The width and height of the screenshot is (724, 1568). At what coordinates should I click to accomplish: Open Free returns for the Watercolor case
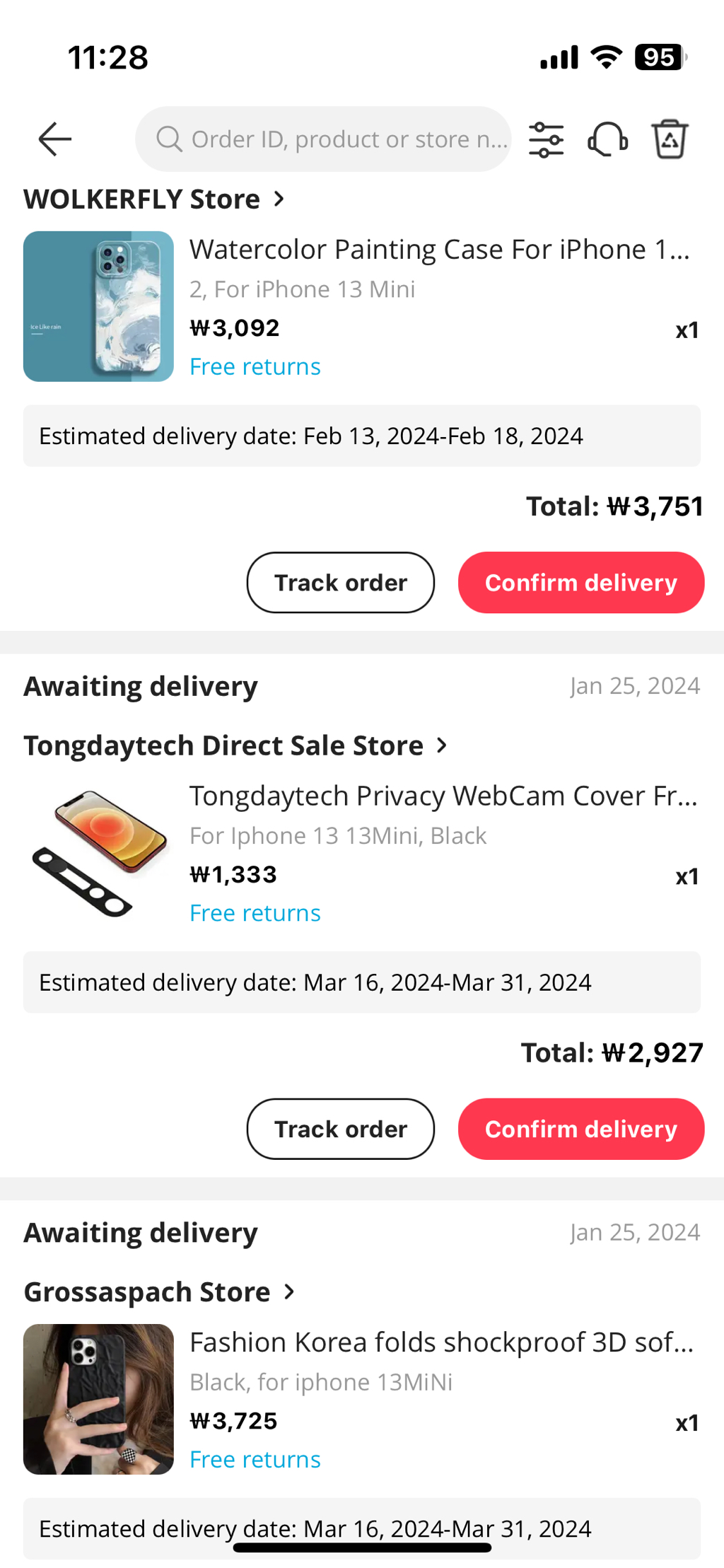click(x=255, y=366)
